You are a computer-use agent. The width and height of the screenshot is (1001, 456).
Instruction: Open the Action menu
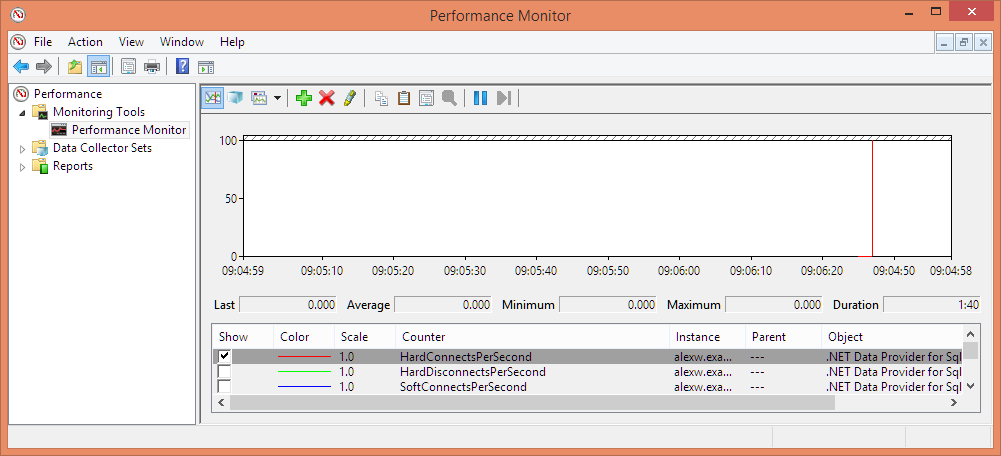pyautogui.click(x=85, y=42)
